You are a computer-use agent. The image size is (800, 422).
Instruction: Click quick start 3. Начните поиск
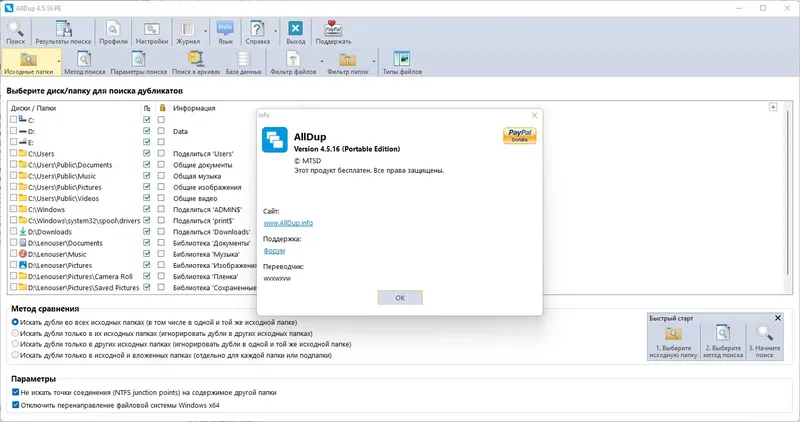pos(764,341)
